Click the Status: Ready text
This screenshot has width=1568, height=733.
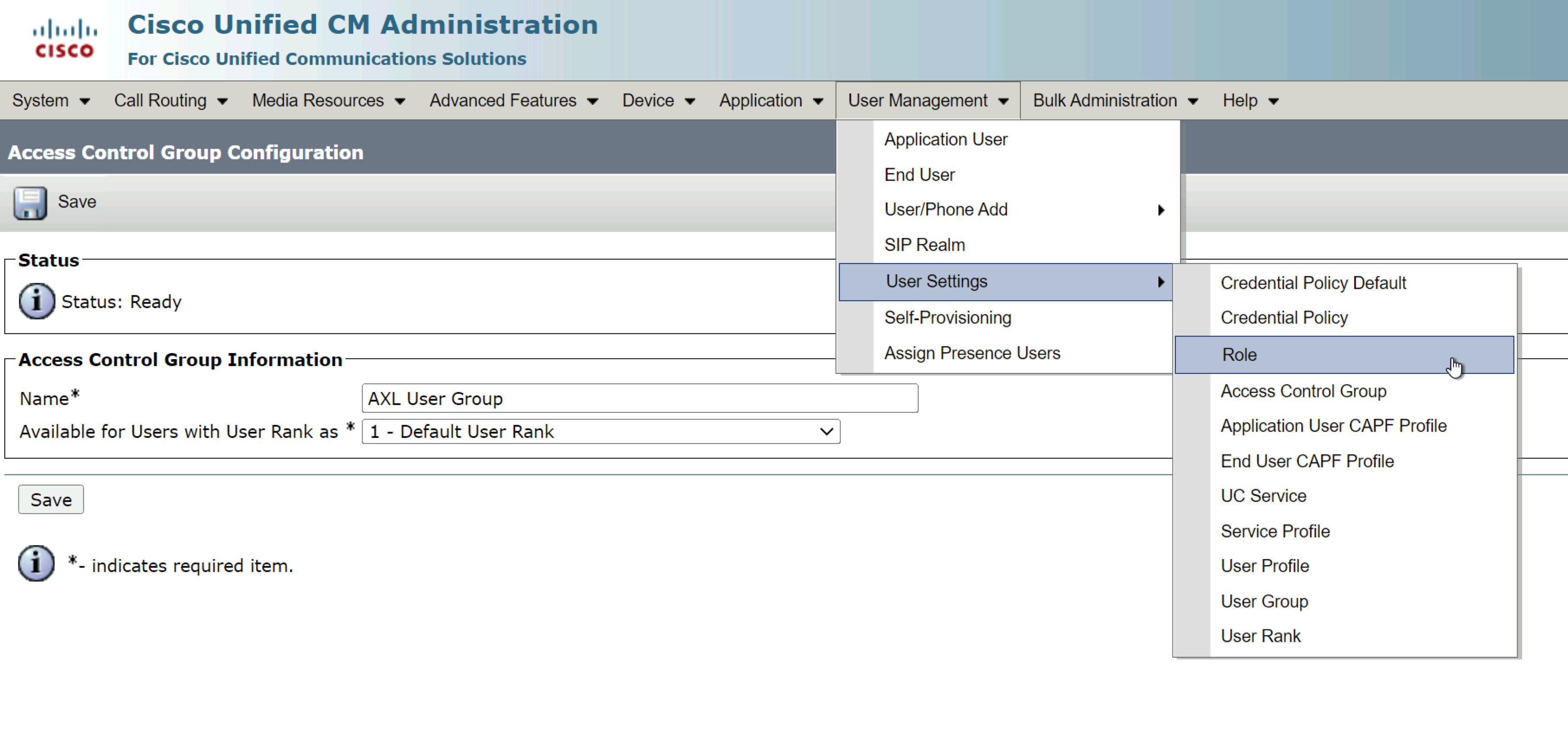(122, 302)
